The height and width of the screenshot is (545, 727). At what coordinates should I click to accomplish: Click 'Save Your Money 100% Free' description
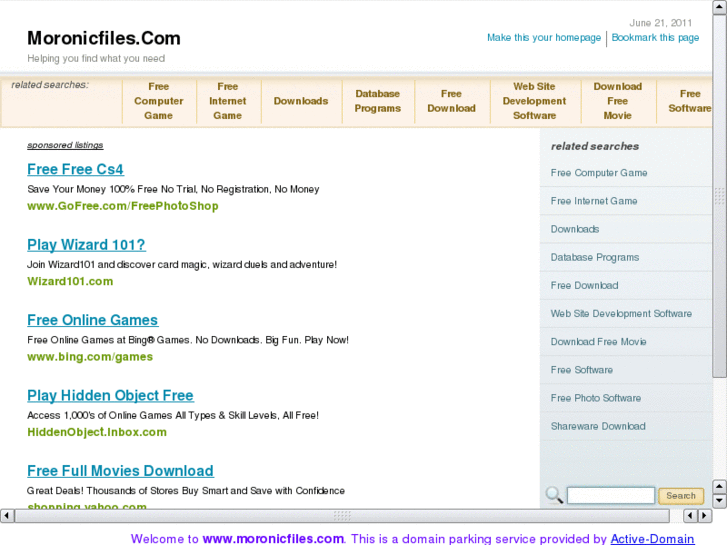pyautogui.click(x=173, y=189)
